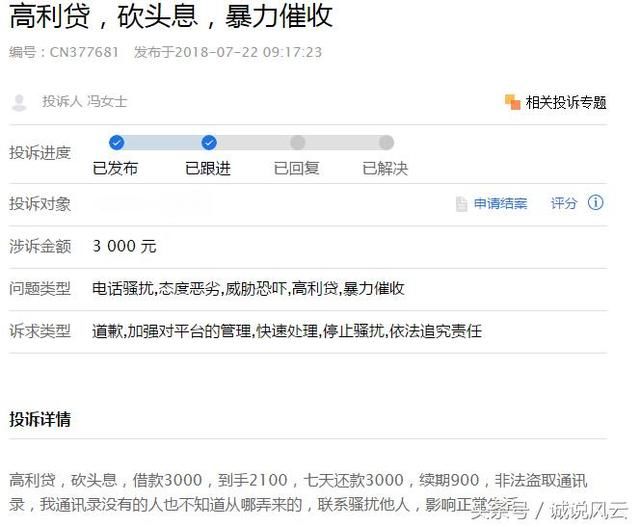The height and width of the screenshot is (527, 640).
Task: Click the publish date 2018-07-22 09:17:23
Action: tap(249, 52)
